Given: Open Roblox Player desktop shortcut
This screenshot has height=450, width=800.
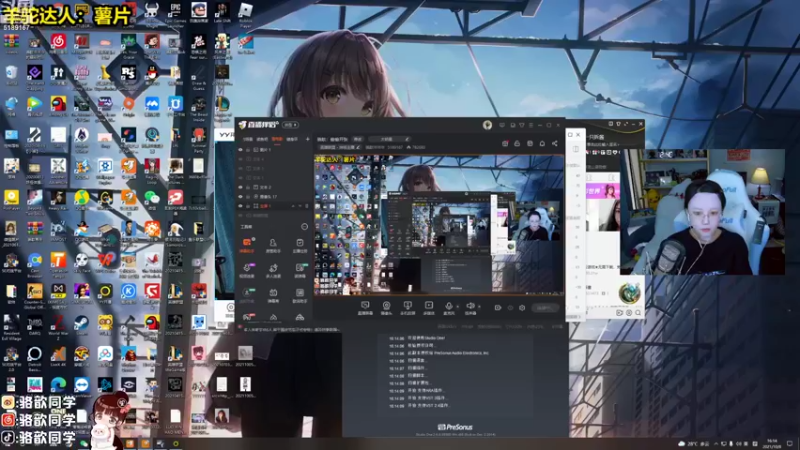Looking at the screenshot, I should (x=245, y=14).
